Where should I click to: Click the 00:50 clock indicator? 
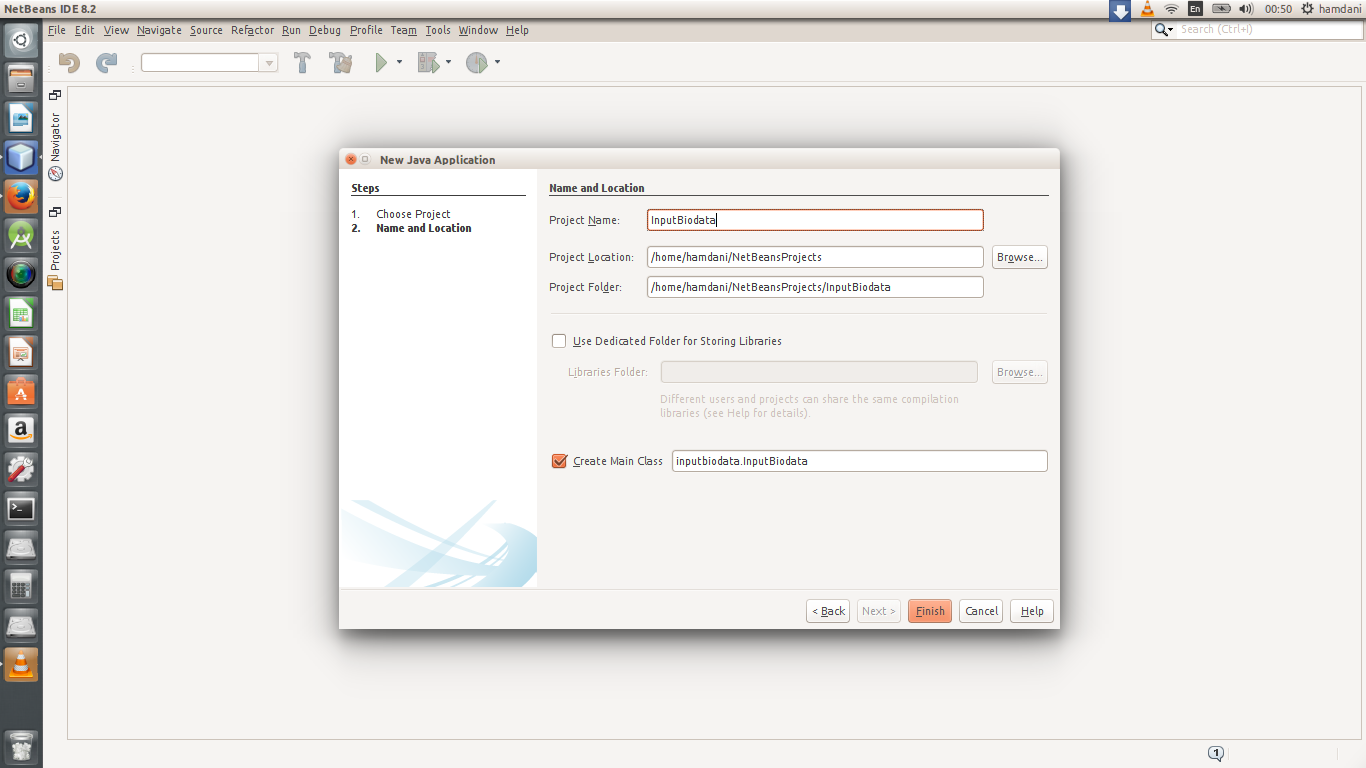pos(1278,9)
